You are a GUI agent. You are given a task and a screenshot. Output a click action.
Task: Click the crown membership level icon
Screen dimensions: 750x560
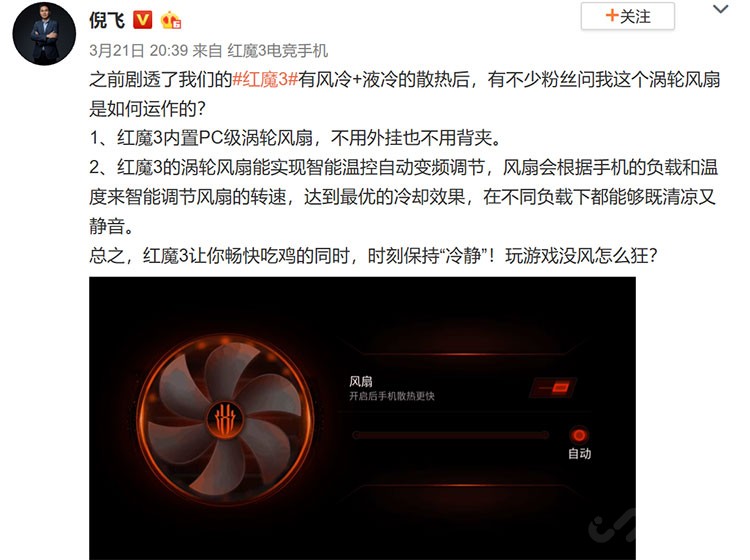pos(171,21)
